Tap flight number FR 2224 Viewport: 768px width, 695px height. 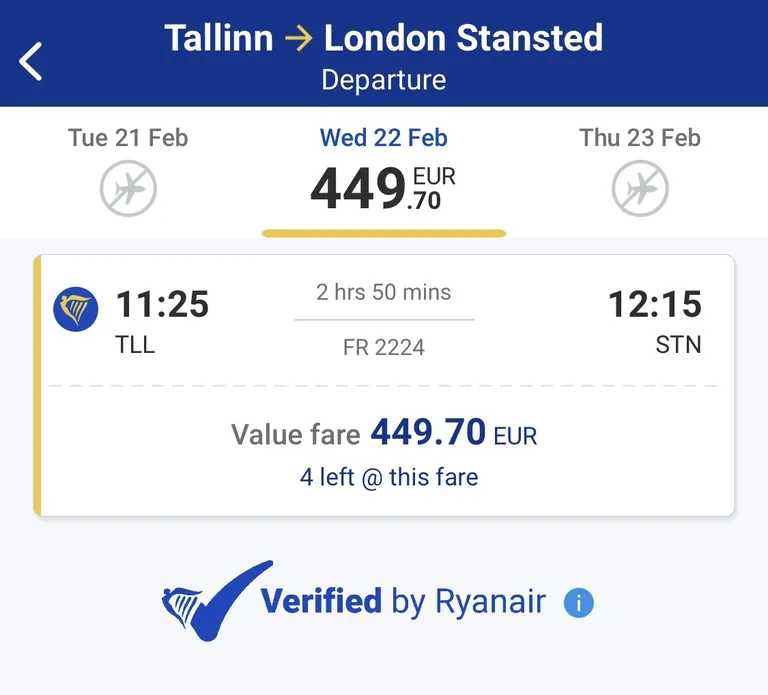click(x=384, y=347)
